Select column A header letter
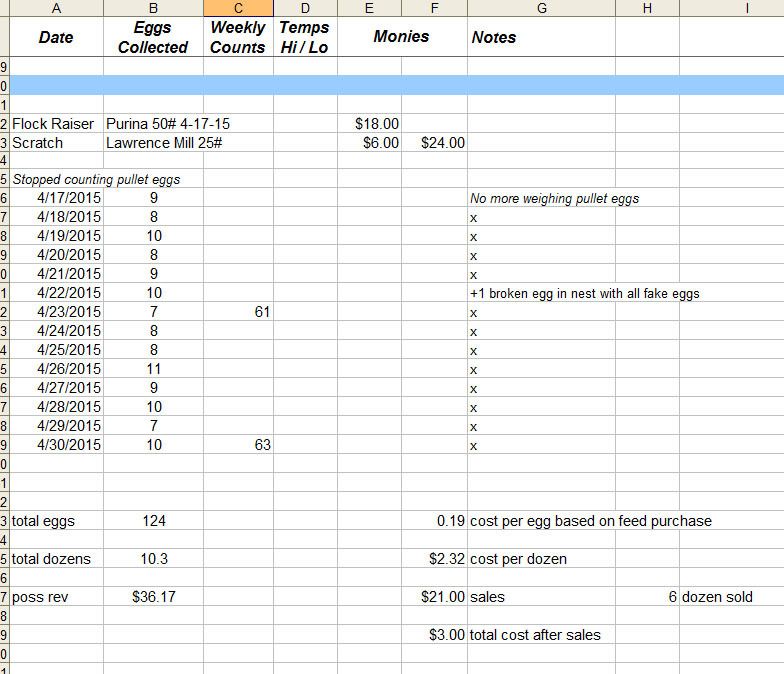The height and width of the screenshot is (674, 784). click(x=56, y=8)
